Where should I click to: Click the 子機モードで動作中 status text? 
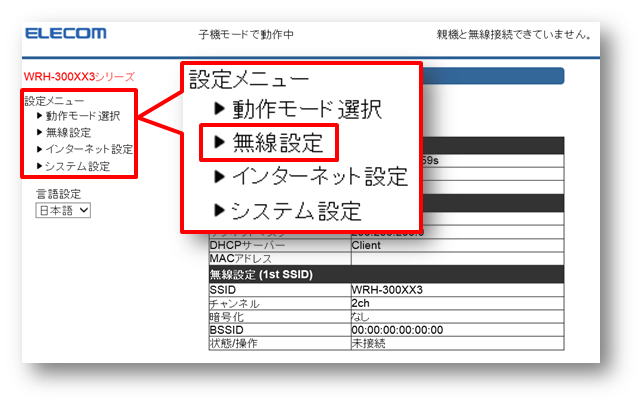click(246, 34)
